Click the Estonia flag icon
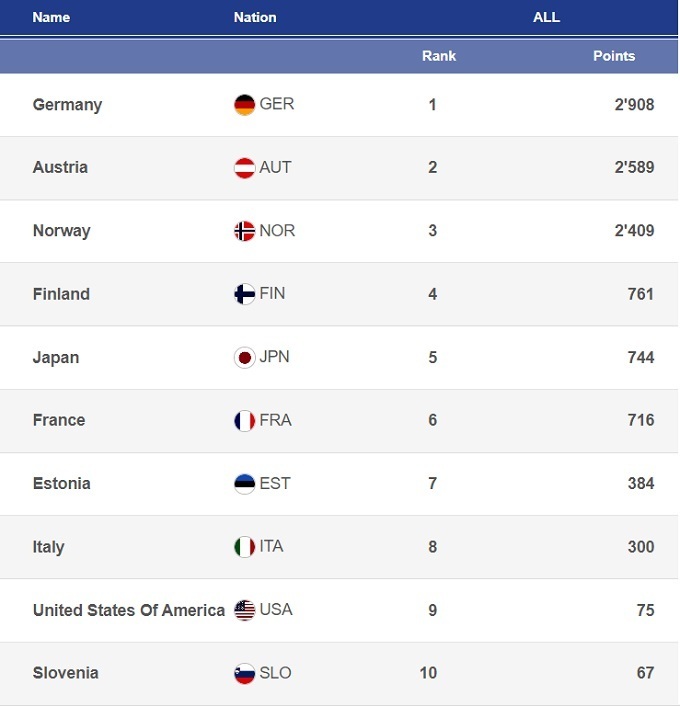Image resolution: width=680 pixels, height=707 pixels. click(x=245, y=484)
